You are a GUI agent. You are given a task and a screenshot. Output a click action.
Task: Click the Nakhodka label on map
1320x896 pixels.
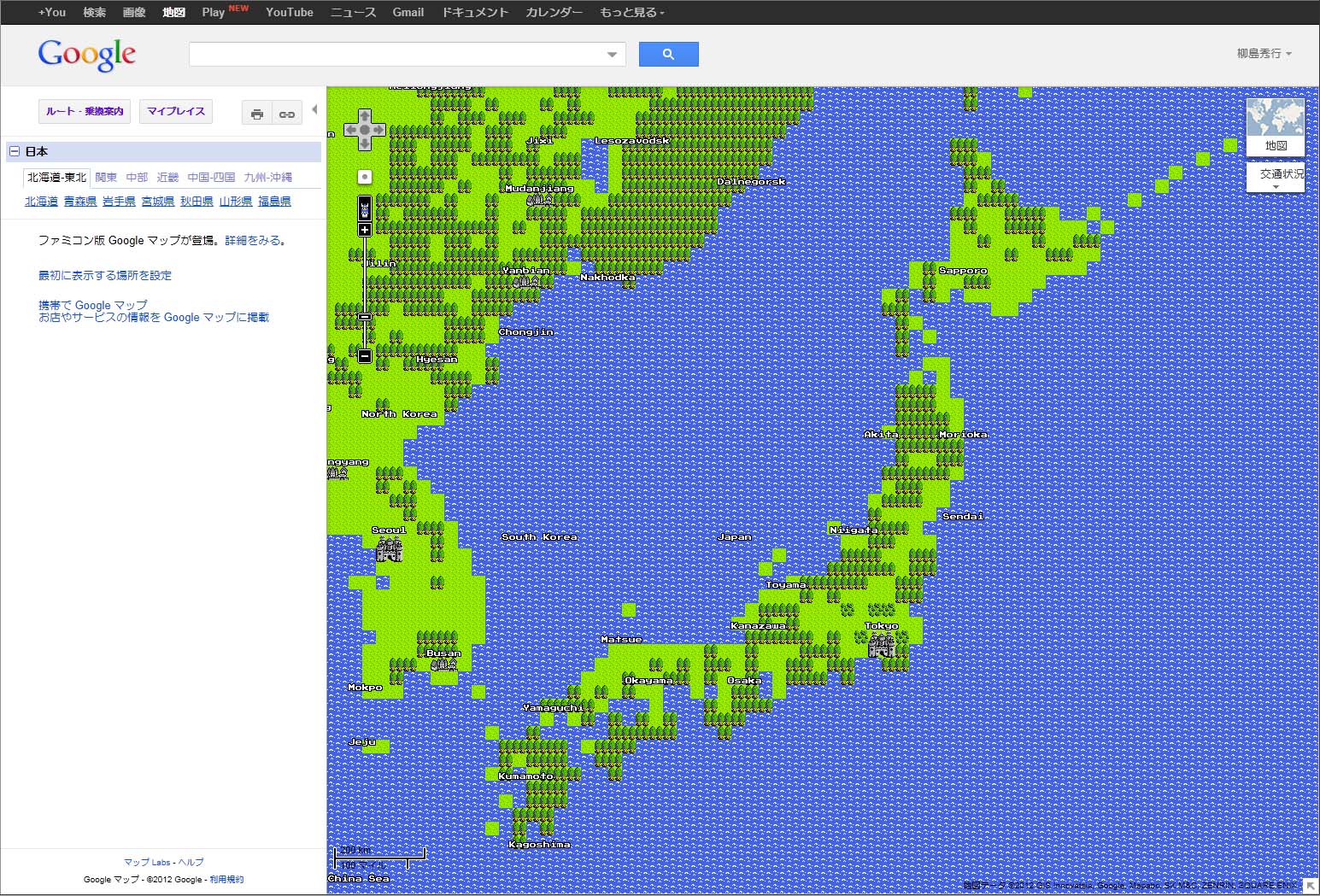pyautogui.click(x=607, y=278)
